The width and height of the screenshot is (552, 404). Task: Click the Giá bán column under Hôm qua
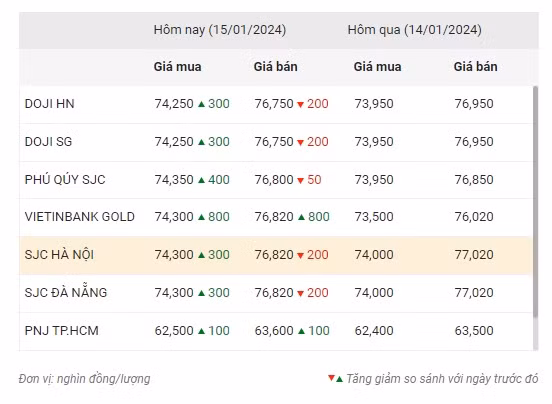476,67
